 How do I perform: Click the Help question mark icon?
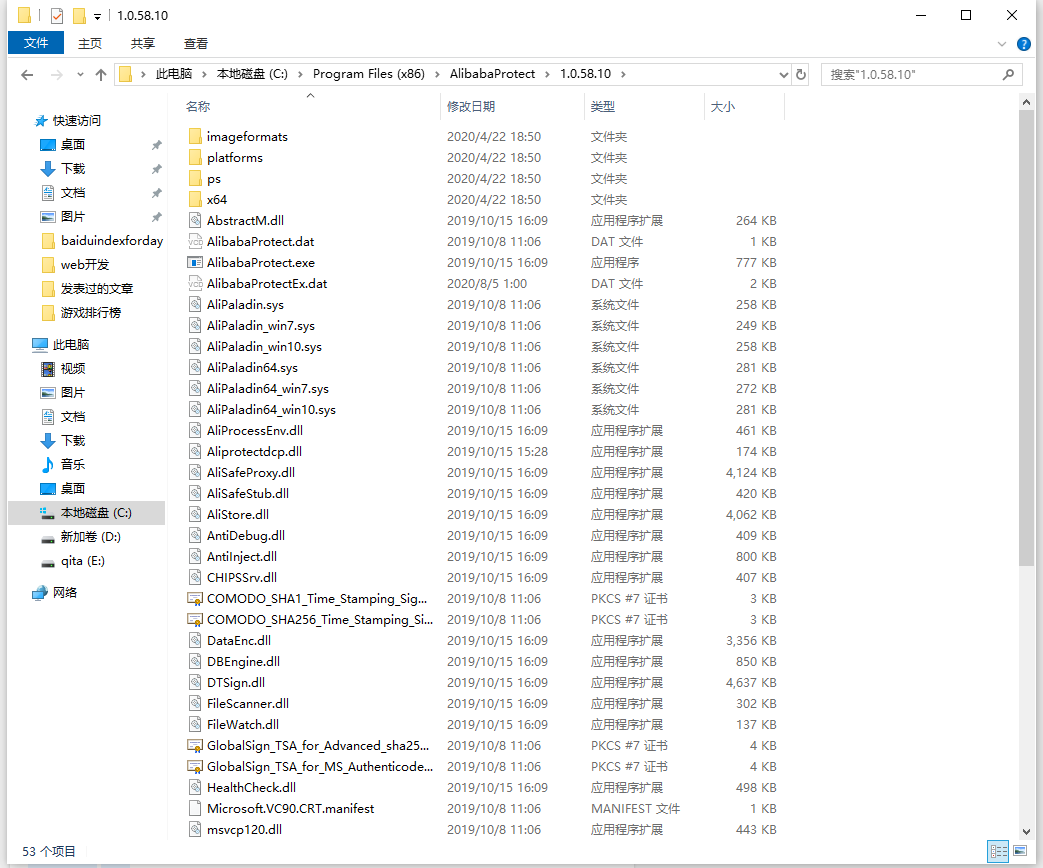click(1024, 44)
